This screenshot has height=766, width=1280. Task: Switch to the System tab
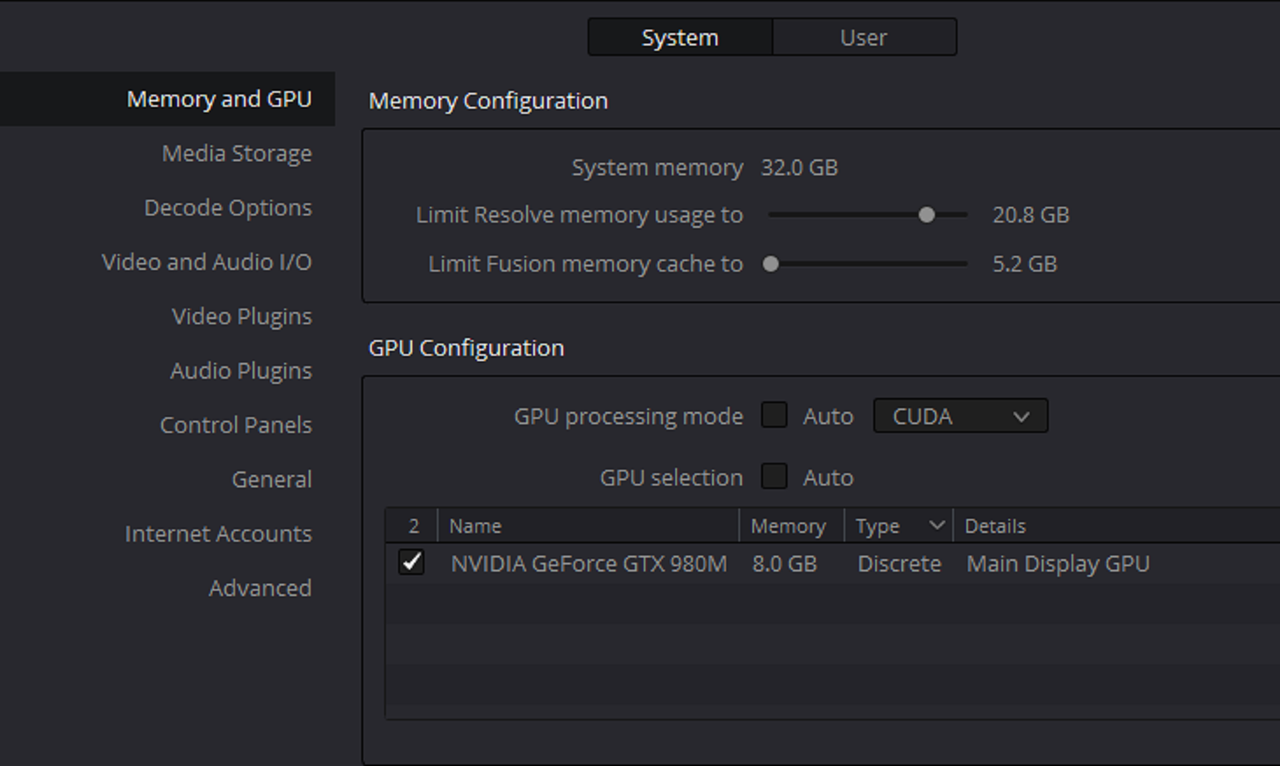point(680,37)
